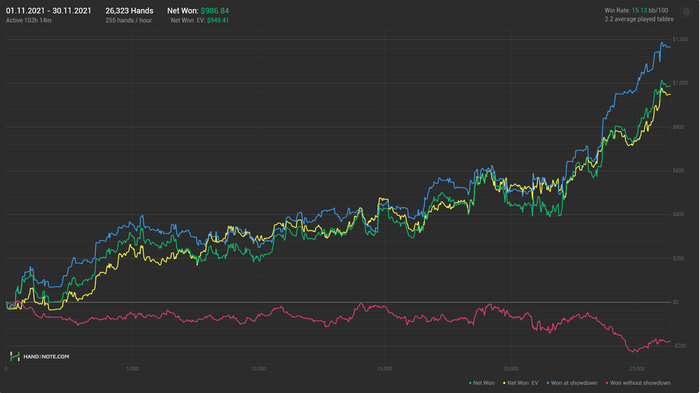Click the $400 y-axis label

pyautogui.click(x=678, y=215)
